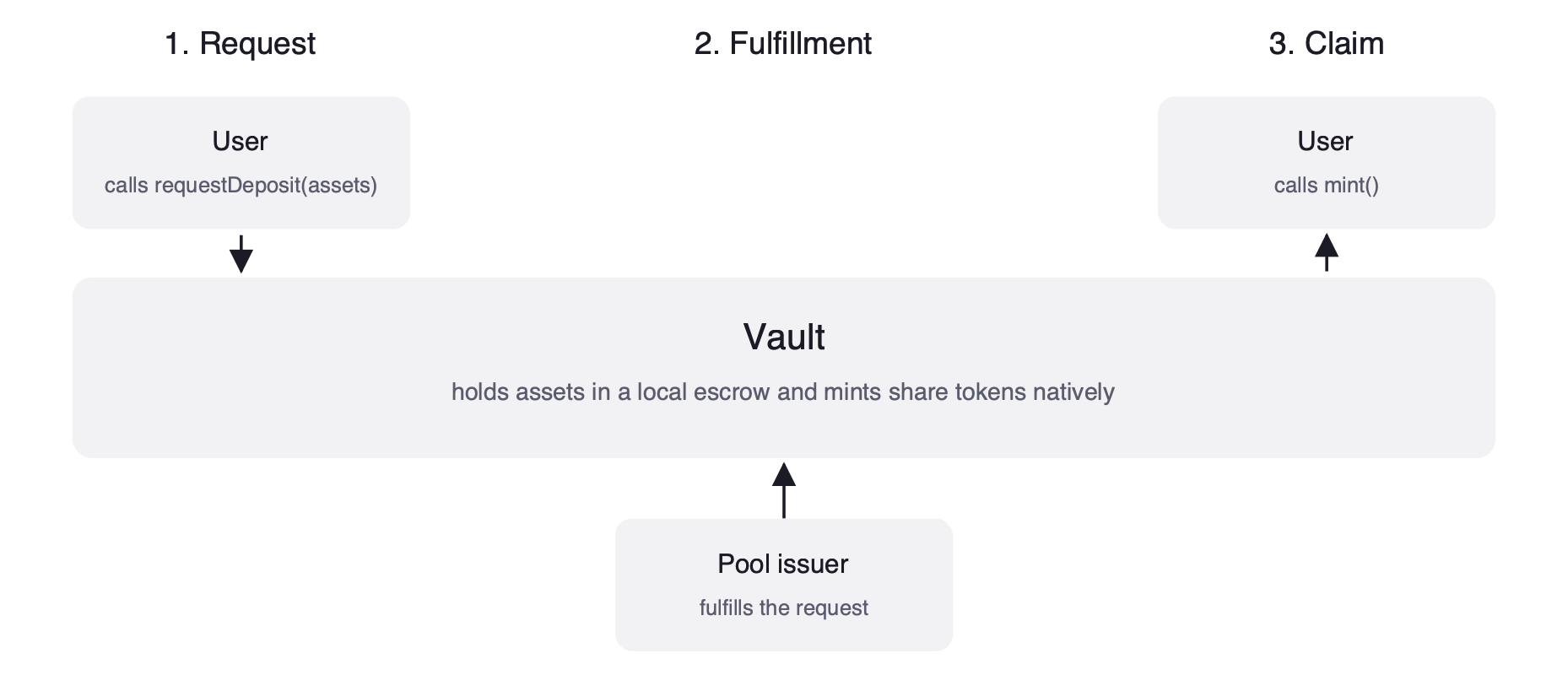The image size is (1568, 675).
Task: Select the "Pool issuer" title
Action: 782,564
